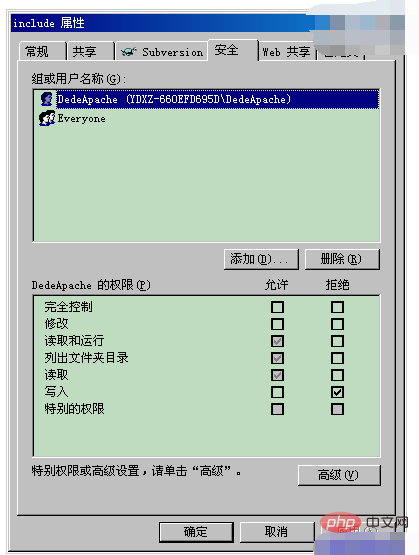419x555 pixels.
Task: Check Deny for 读取和运行 permission
Action: click(338, 341)
